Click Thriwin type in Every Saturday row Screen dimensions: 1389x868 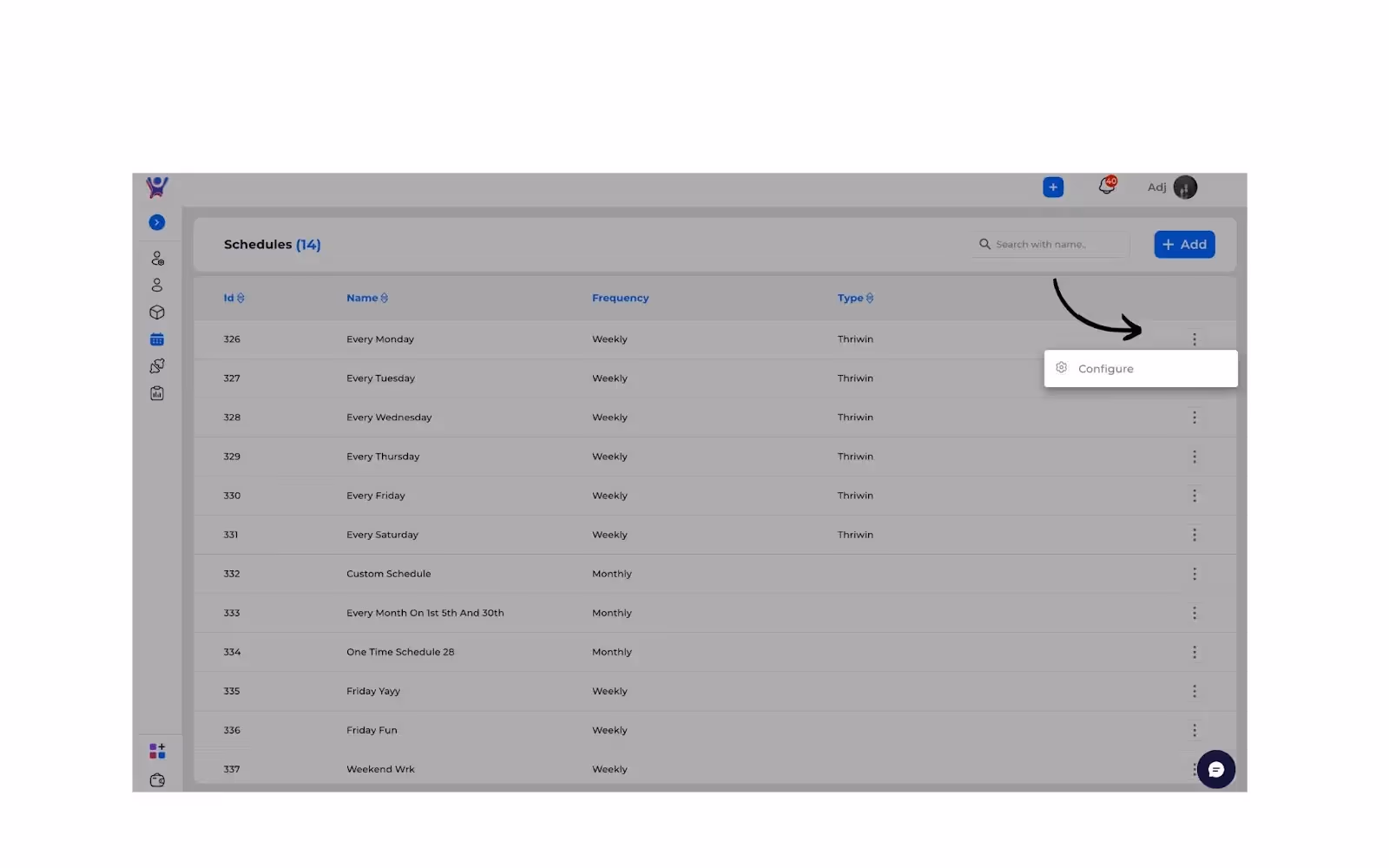[855, 535]
